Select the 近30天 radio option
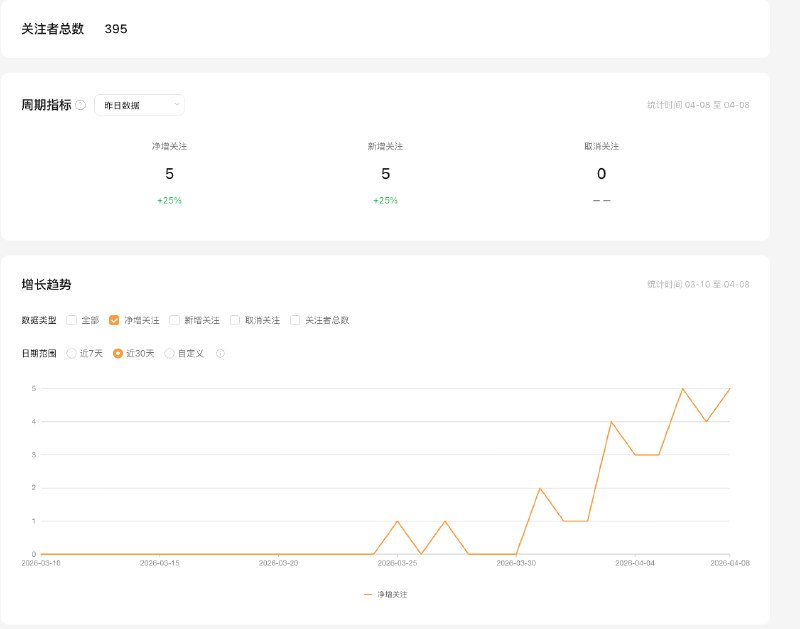 click(119, 353)
